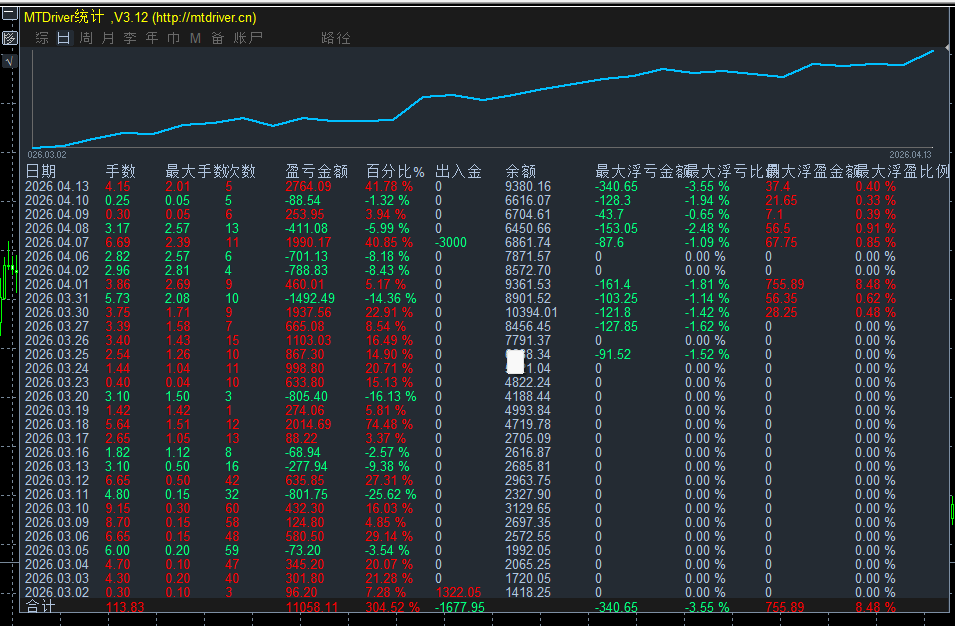Click the equity curve peak at right end

click(933, 51)
